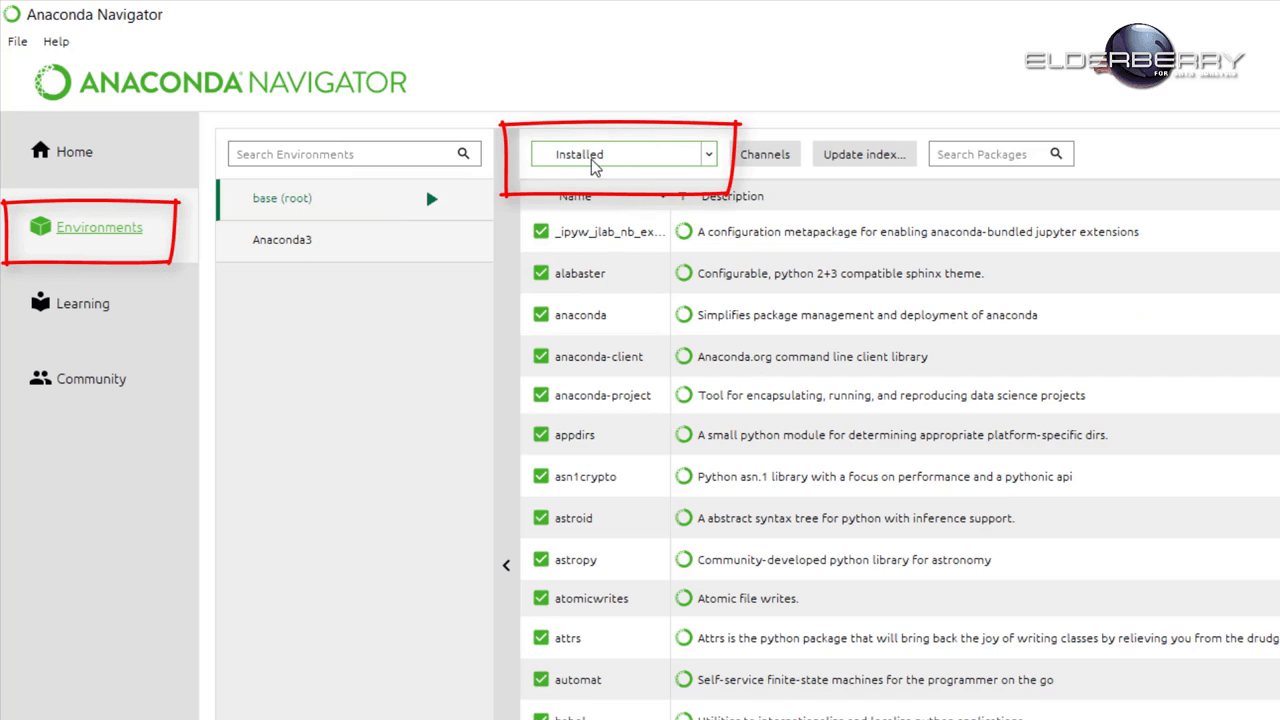
Task: Uncheck the alabaster package checkbox
Action: 541,273
